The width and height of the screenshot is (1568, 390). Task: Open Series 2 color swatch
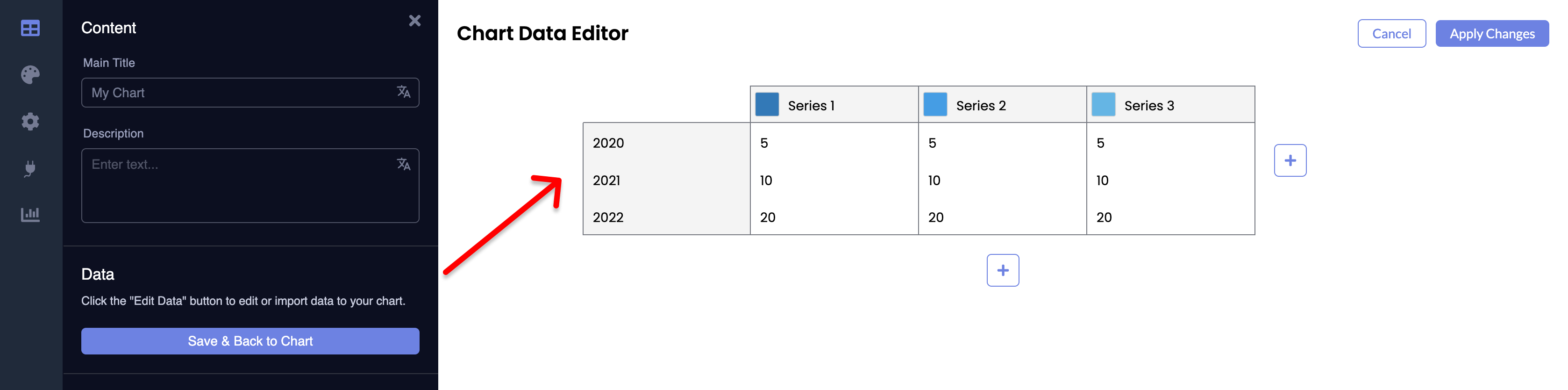(935, 105)
